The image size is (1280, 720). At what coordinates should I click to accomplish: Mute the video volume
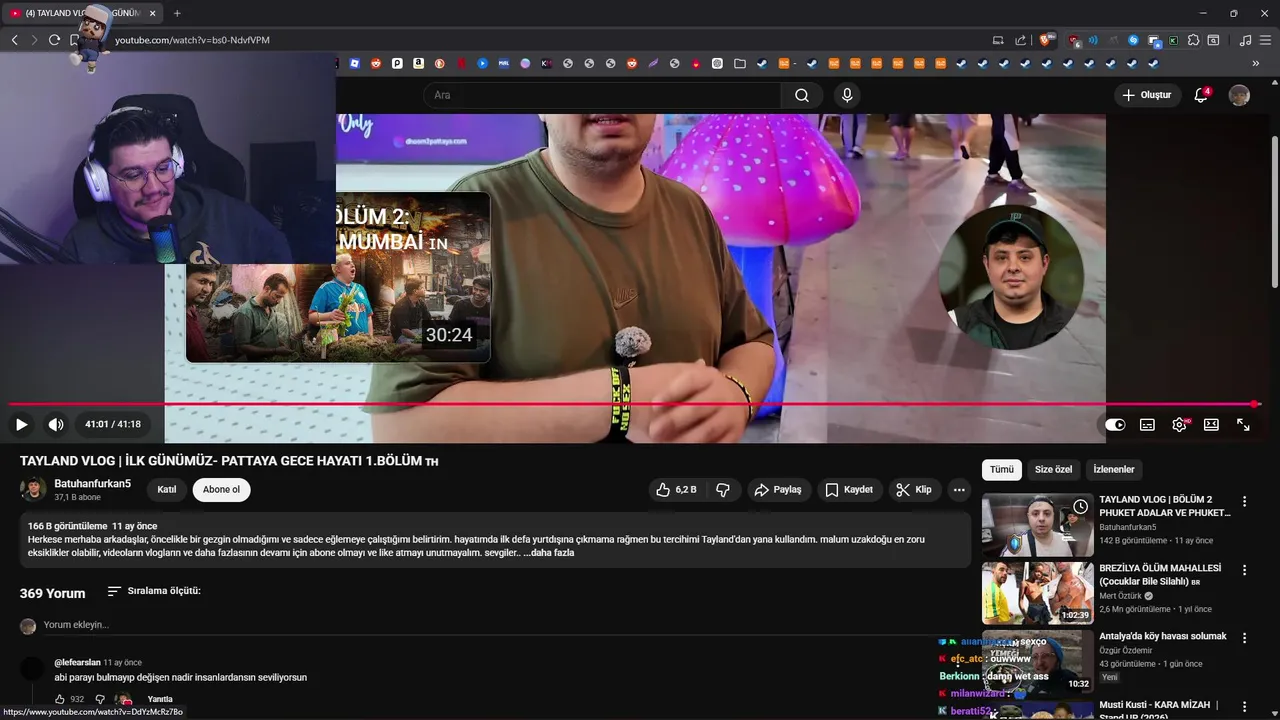pos(56,424)
